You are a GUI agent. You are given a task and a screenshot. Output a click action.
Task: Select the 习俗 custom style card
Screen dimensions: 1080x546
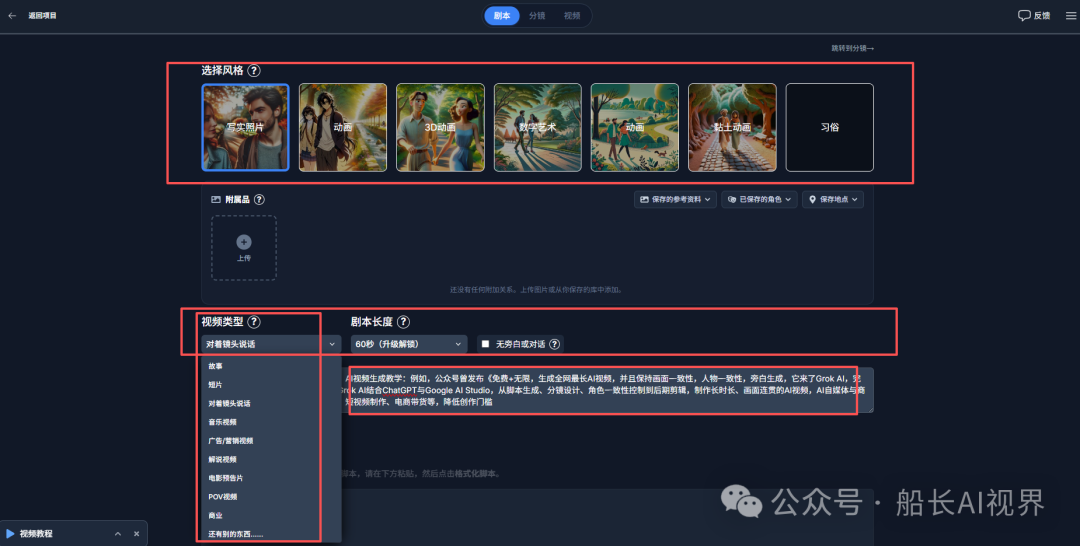click(829, 127)
